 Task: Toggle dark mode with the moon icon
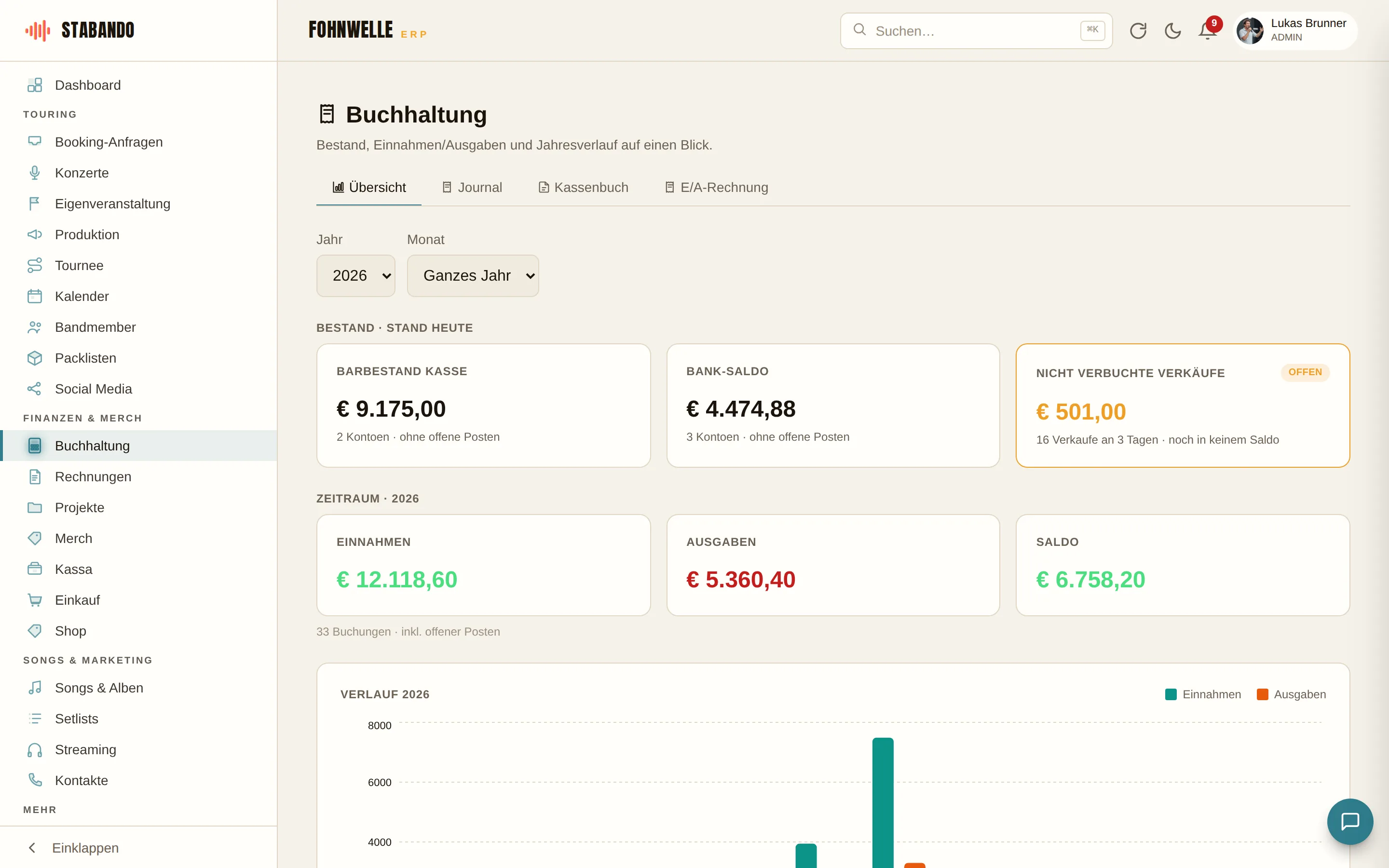click(x=1172, y=30)
